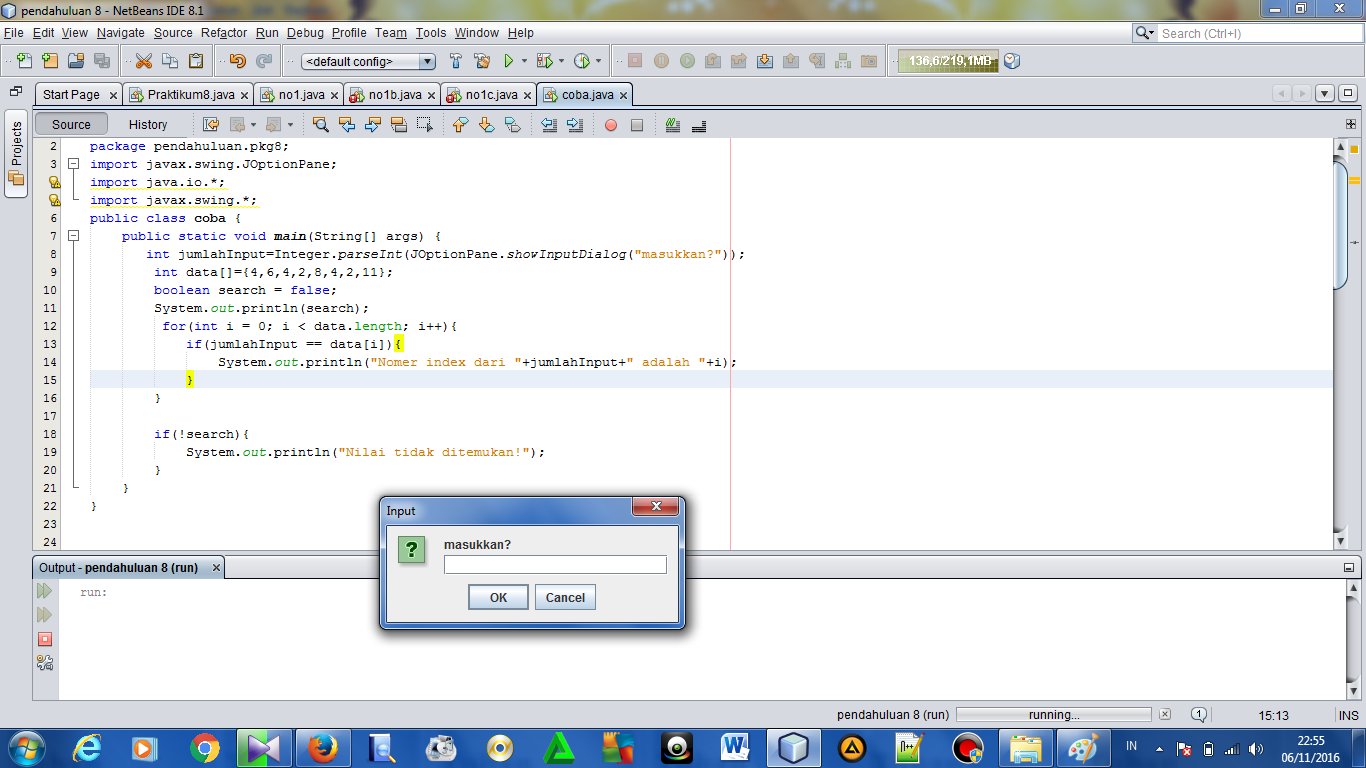
Task: Confirm the Input dialog with OK
Action: [x=498, y=598]
